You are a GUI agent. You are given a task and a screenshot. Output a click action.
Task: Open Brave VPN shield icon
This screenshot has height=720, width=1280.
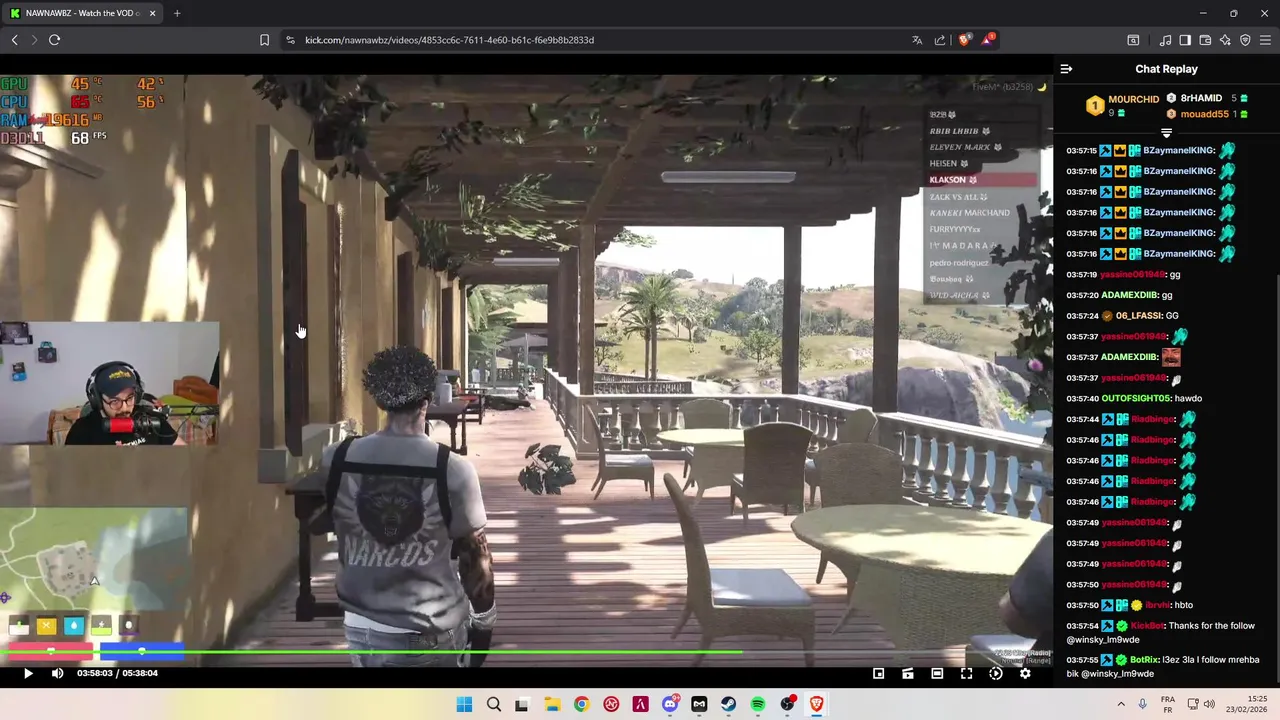[x=1245, y=40]
